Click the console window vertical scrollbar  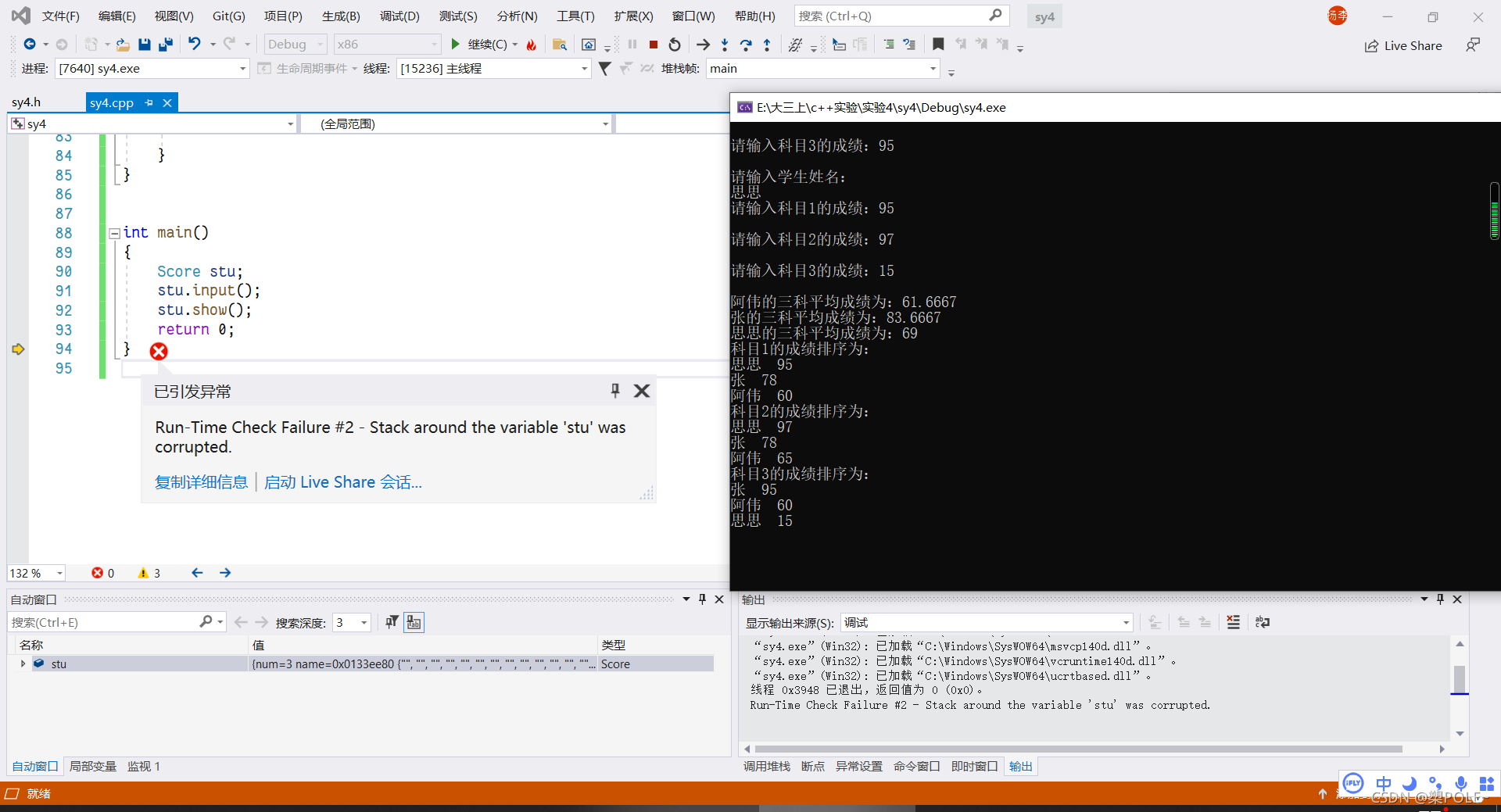[1494, 211]
